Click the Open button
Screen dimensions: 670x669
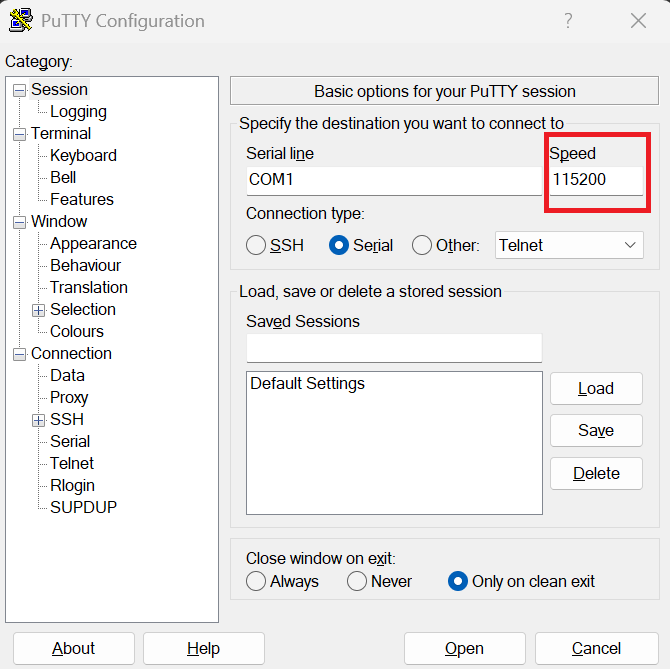464,649
